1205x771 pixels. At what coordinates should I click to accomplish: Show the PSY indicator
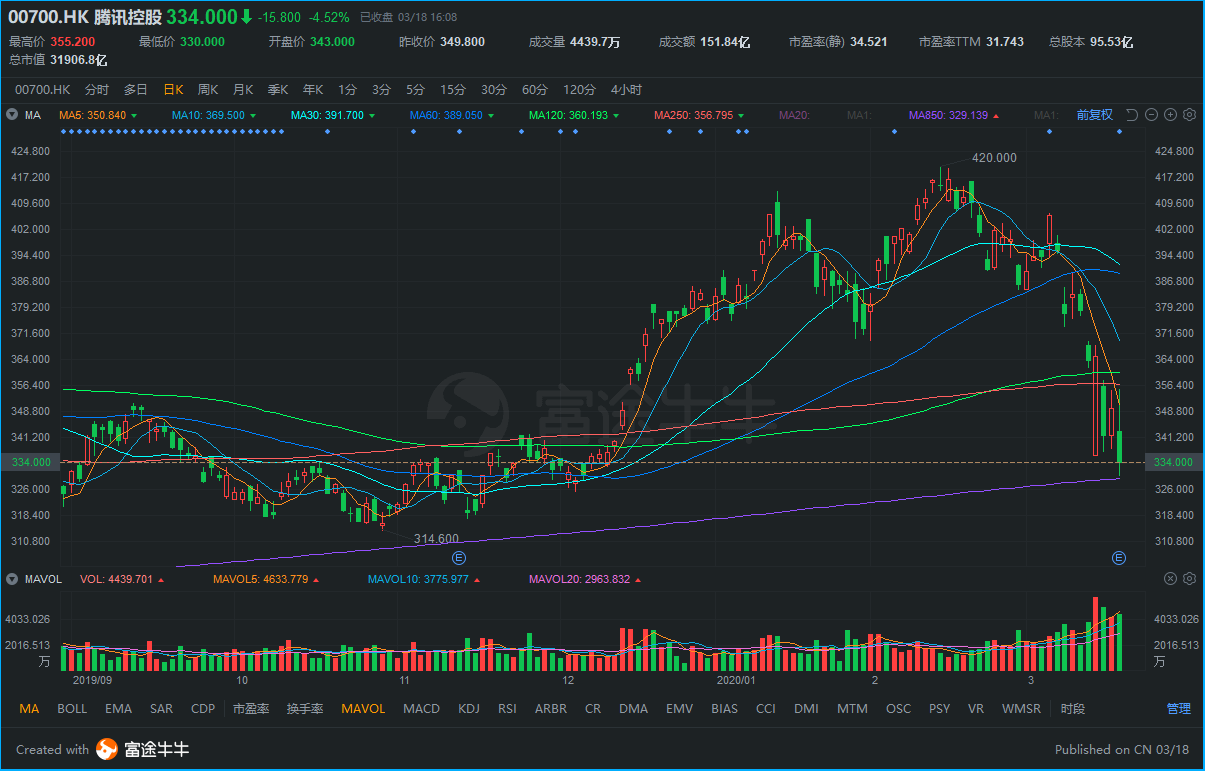coord(939,709)
